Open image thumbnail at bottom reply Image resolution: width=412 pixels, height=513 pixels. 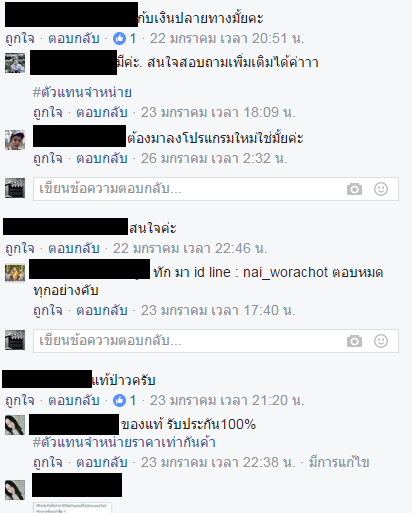72,508
